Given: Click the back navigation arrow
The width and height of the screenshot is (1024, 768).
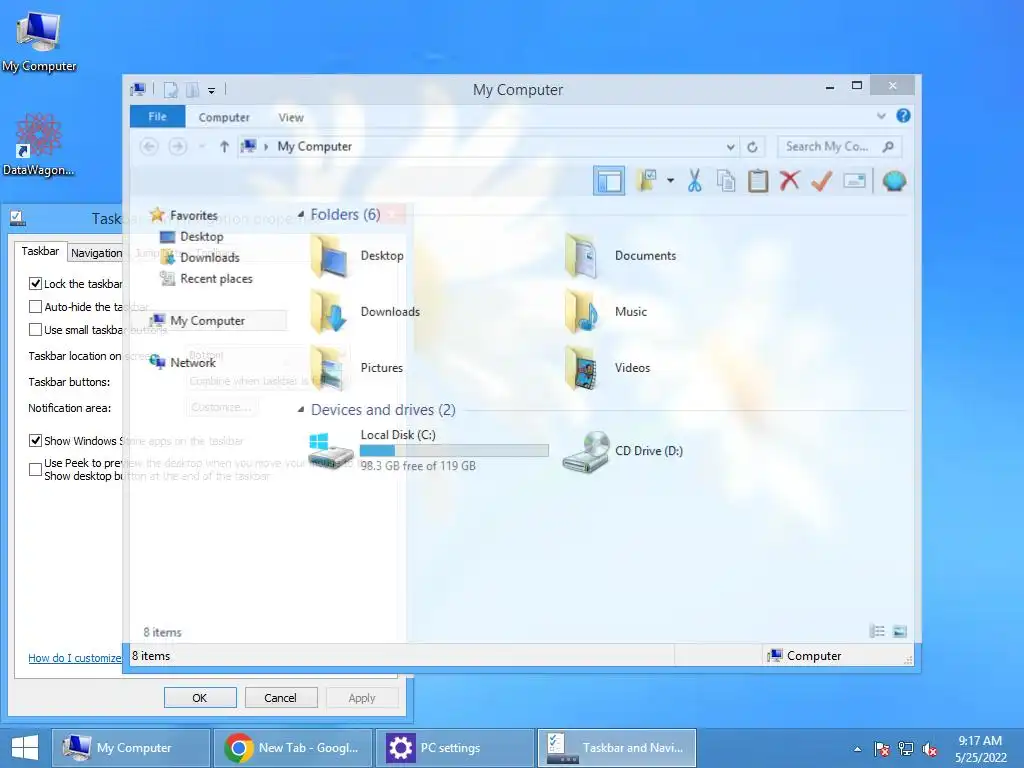Looking at the screenshot, I should 149,147.
